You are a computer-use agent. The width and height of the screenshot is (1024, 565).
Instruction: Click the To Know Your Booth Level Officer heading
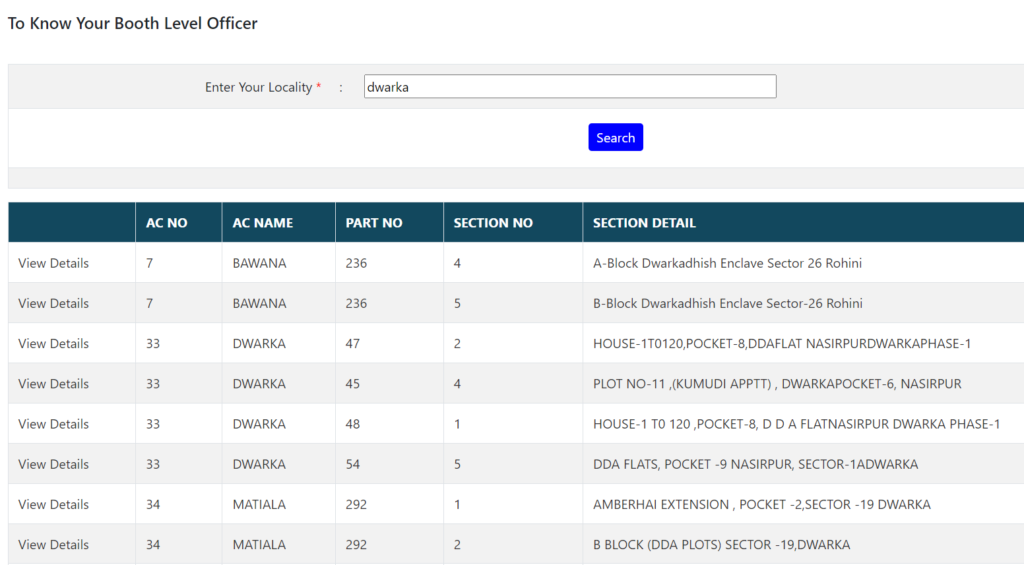point(133,23)
